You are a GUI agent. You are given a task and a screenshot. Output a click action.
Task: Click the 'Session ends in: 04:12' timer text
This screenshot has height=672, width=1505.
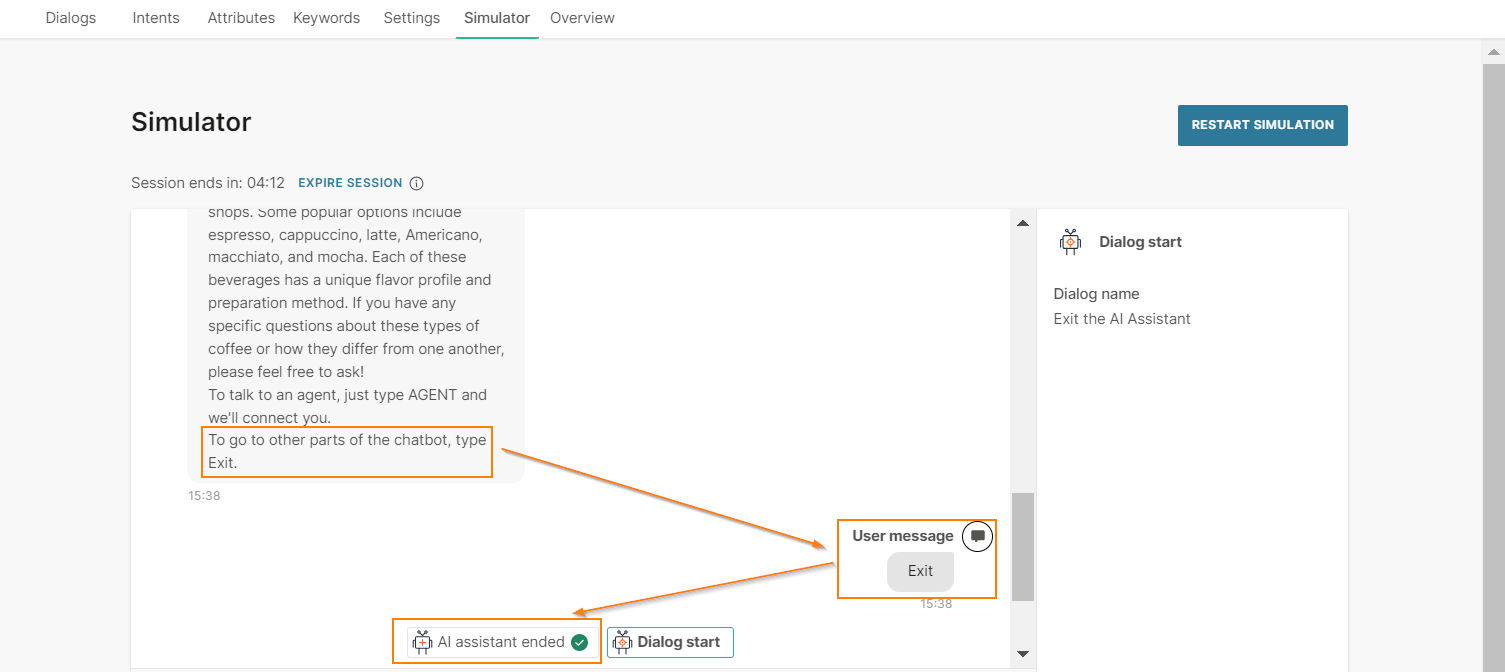point(208,183)
